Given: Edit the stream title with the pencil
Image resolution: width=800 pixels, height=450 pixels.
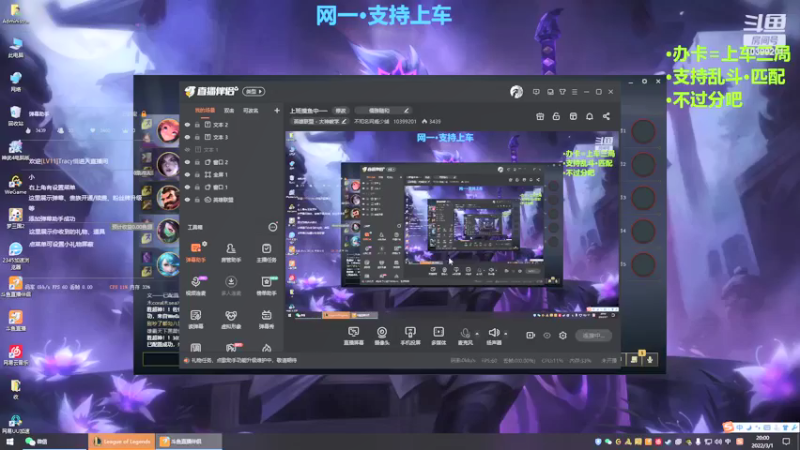Looking at the screenshot, I should (x=406, y=110).
